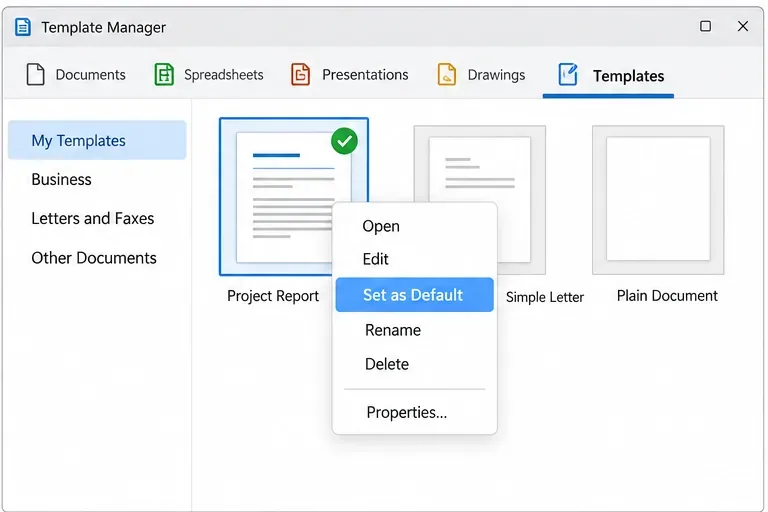
Task: Open Properties... from the context menu
Action: [414, 413]
